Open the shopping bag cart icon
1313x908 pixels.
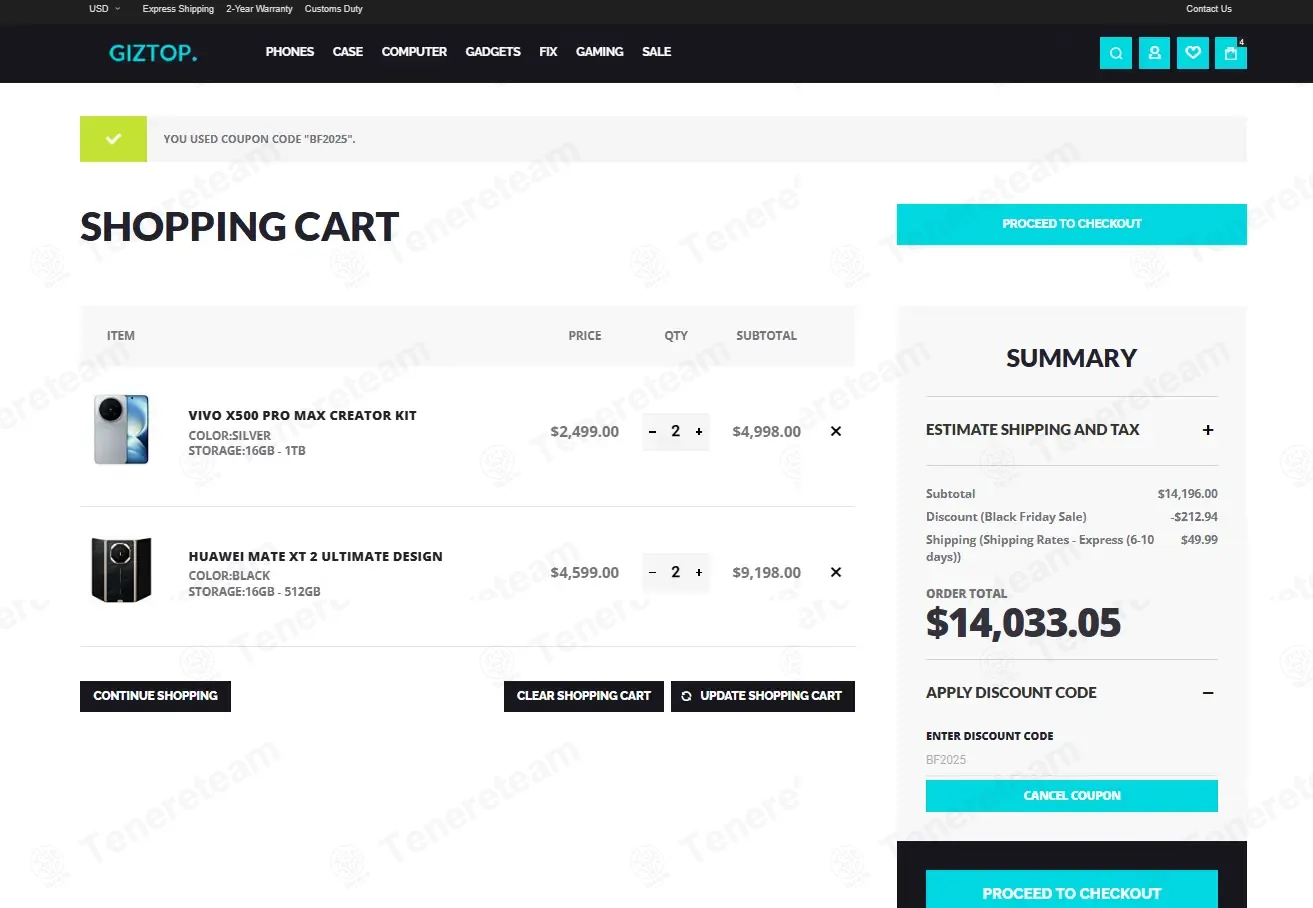coord(1231,53)
